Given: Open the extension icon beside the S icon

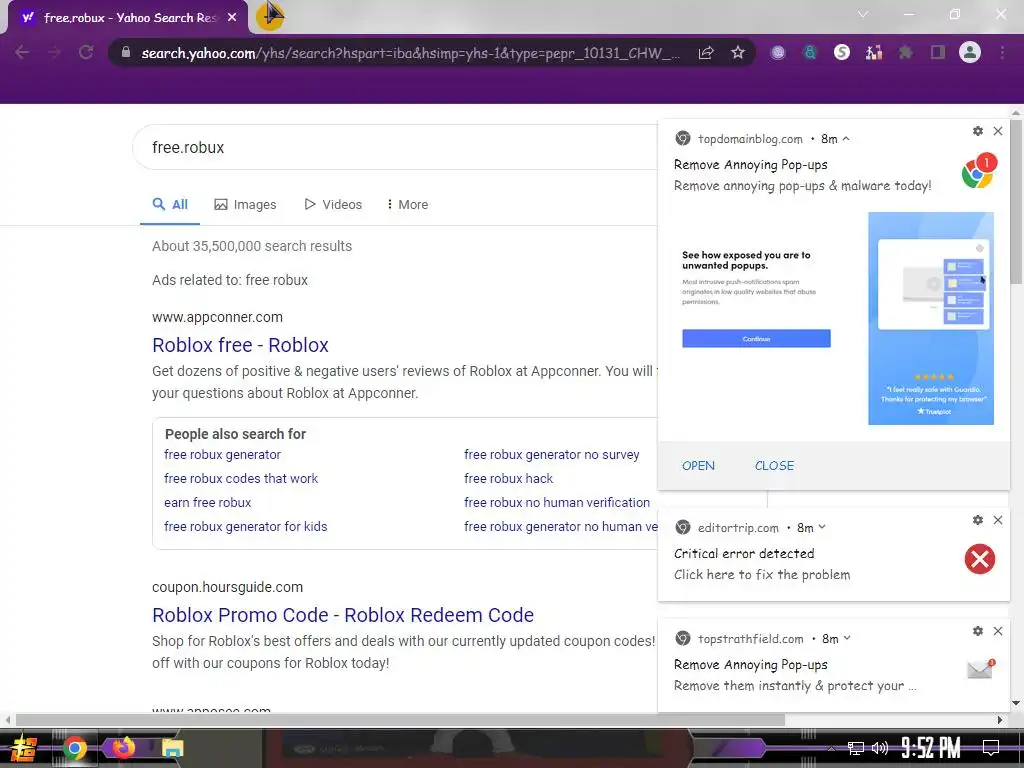Looking at the screenshot, I should tap(874, 52).
